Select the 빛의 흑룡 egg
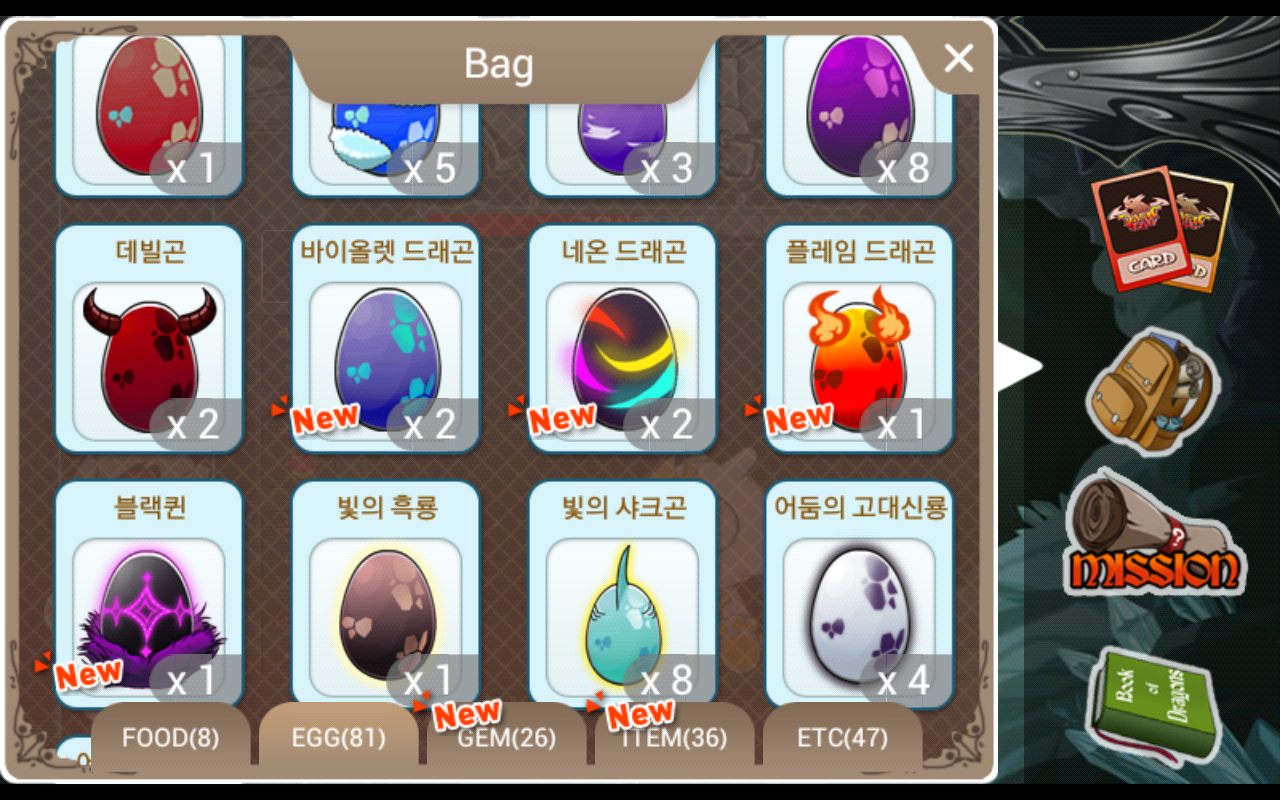The width and height of the screenshot is (1280, 800). coord(386,595)
